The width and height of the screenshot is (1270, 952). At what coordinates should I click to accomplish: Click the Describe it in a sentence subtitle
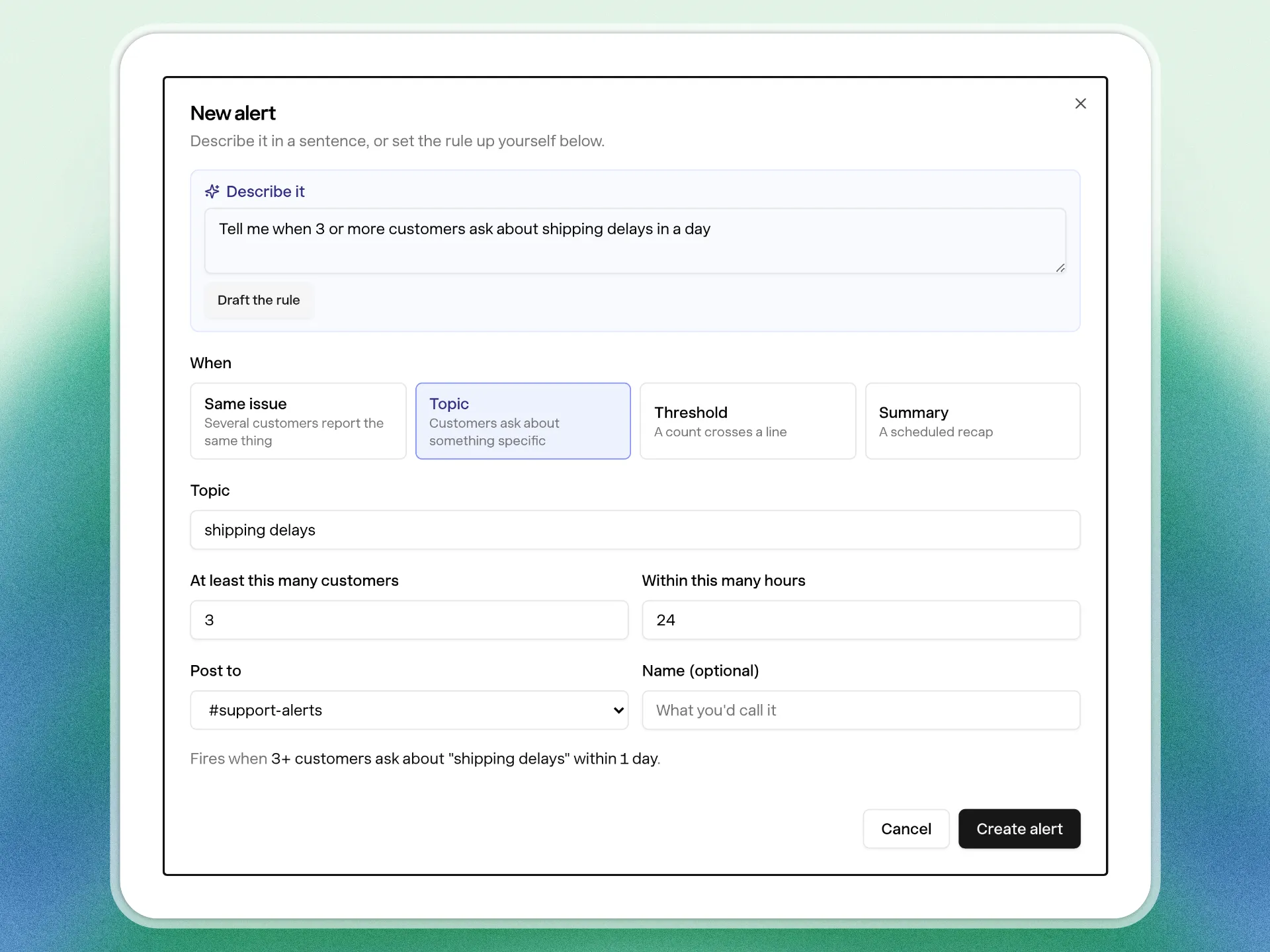398,141
